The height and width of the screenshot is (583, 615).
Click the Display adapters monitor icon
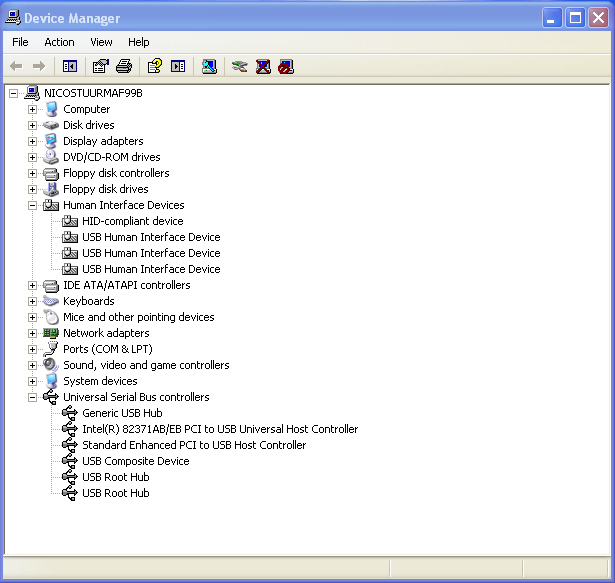[x=51, y=141]
